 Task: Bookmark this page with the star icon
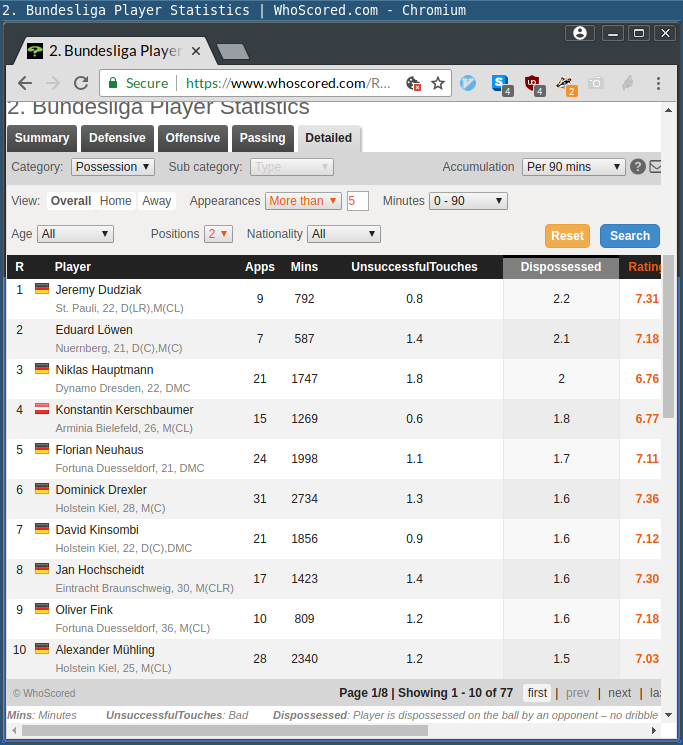pyautogui.click(x=437, y=84)
